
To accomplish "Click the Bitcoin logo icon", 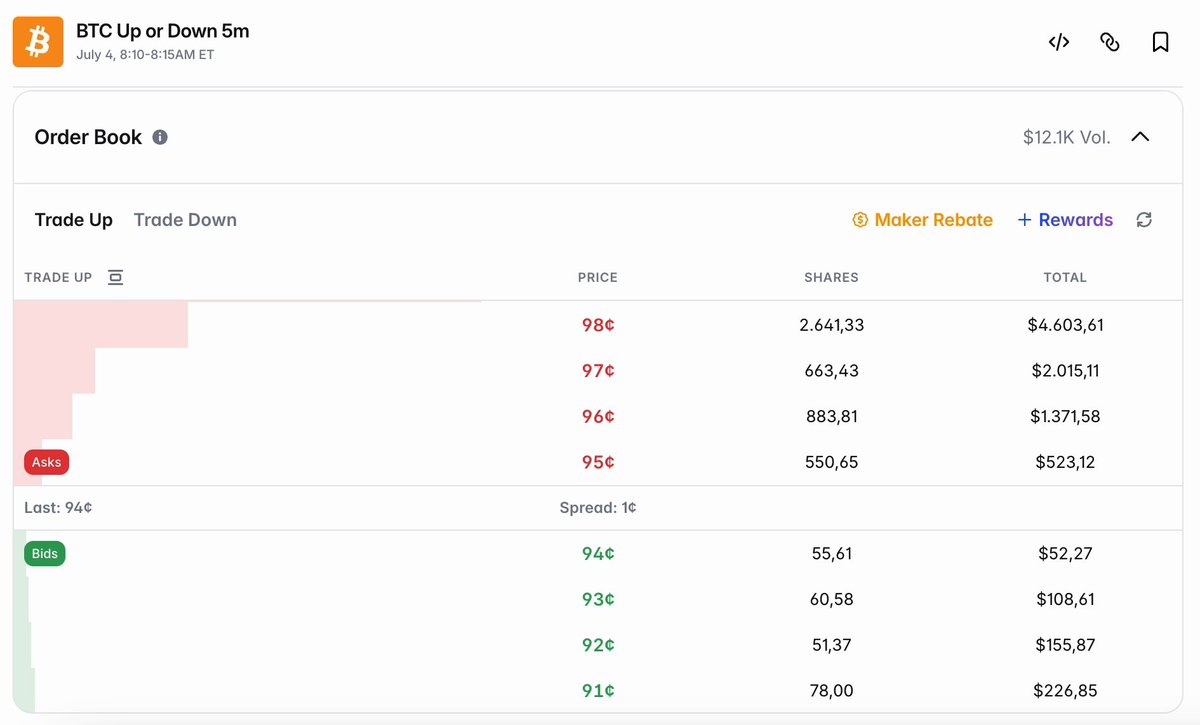I will click(x=38, y=42).
